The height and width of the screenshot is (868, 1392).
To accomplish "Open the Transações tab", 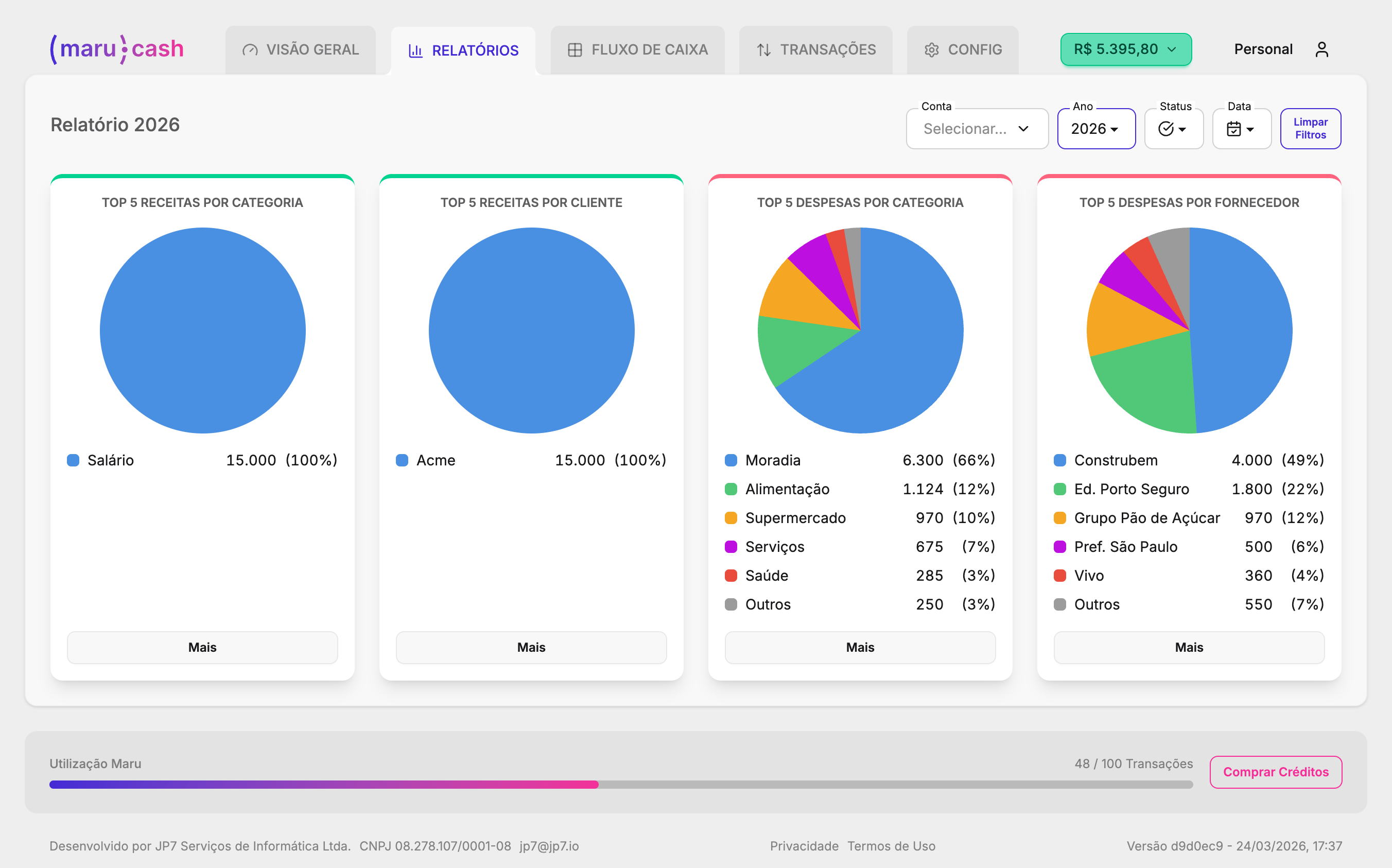I will click(815, 50).
